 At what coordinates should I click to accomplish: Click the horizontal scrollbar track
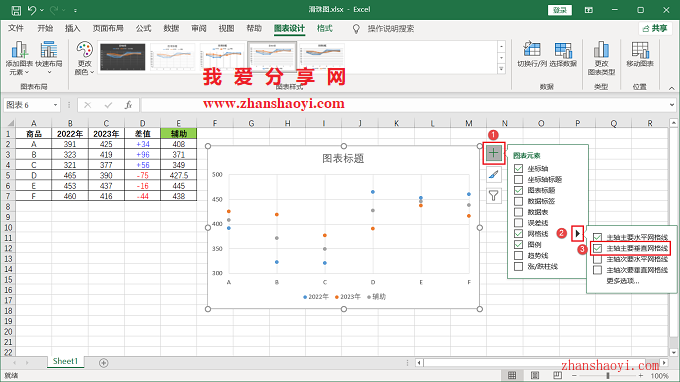click(x=541, y=362)
